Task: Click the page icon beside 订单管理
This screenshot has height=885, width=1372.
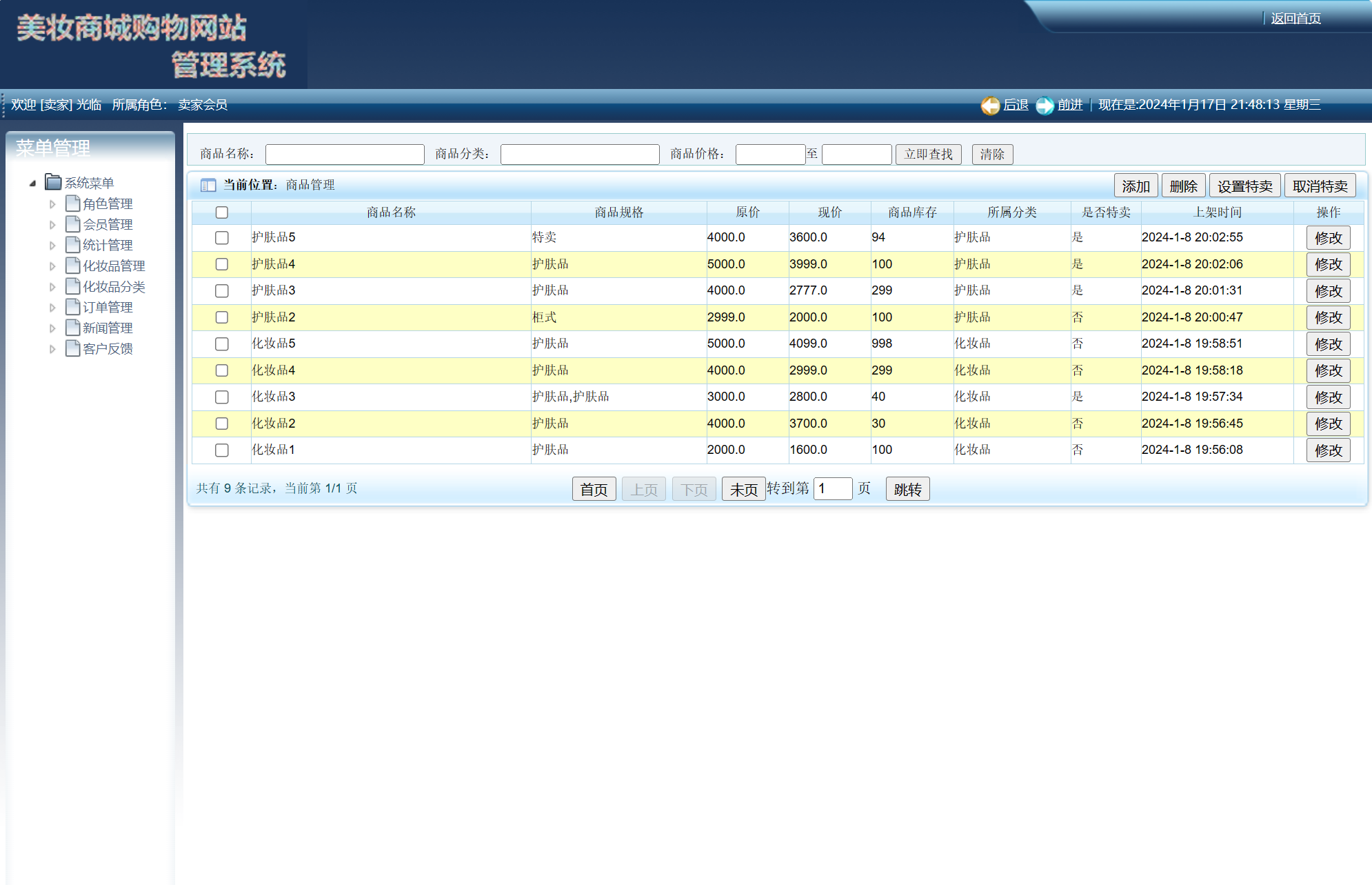Action: tap(72, 307)
